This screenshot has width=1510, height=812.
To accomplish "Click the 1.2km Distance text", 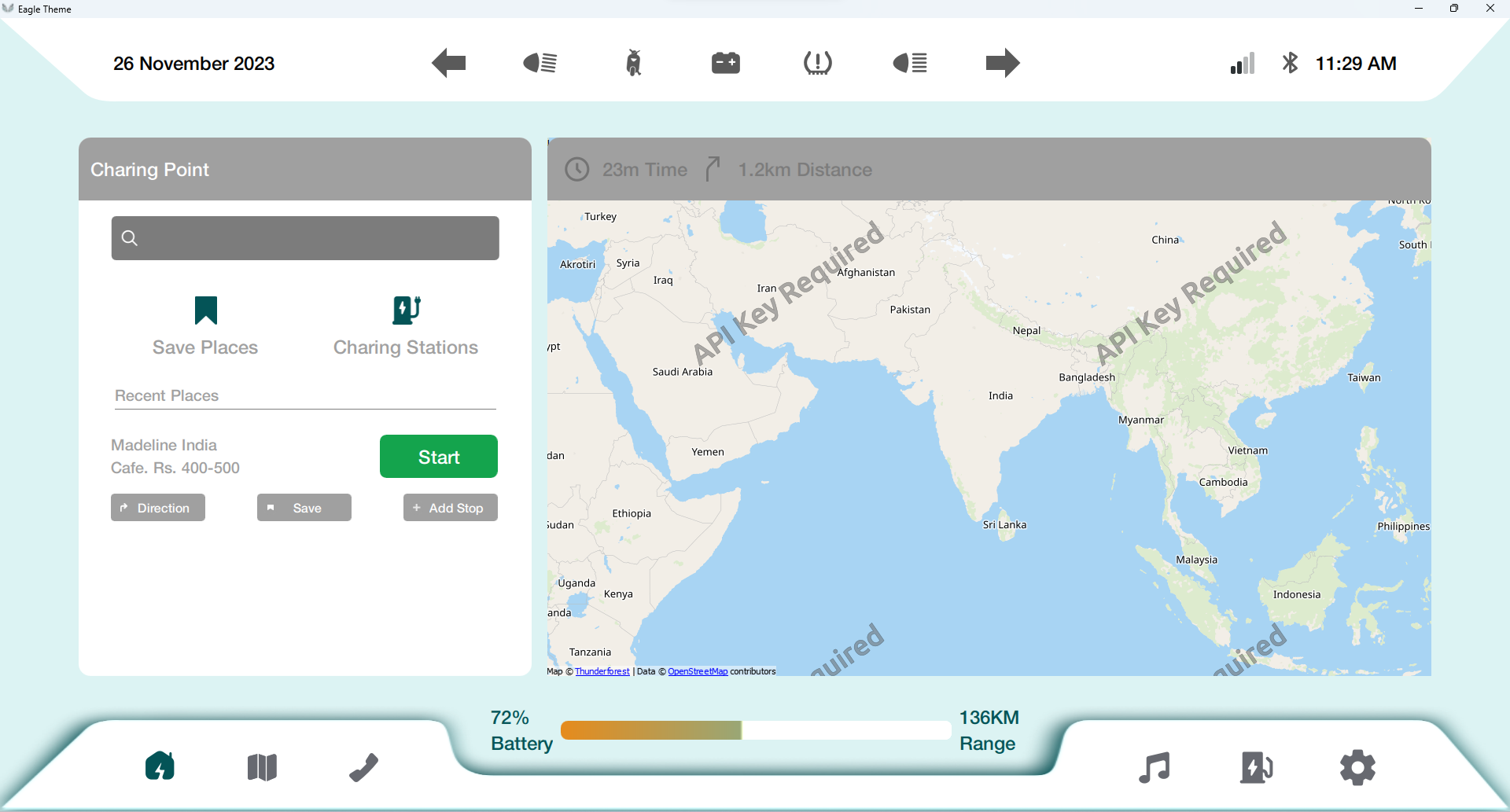I will [805, 170].
